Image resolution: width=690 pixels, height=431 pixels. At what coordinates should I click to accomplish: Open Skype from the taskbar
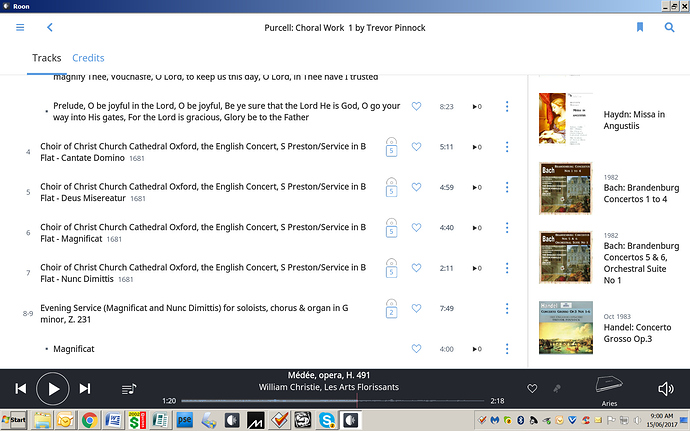[x=327, y=420]
